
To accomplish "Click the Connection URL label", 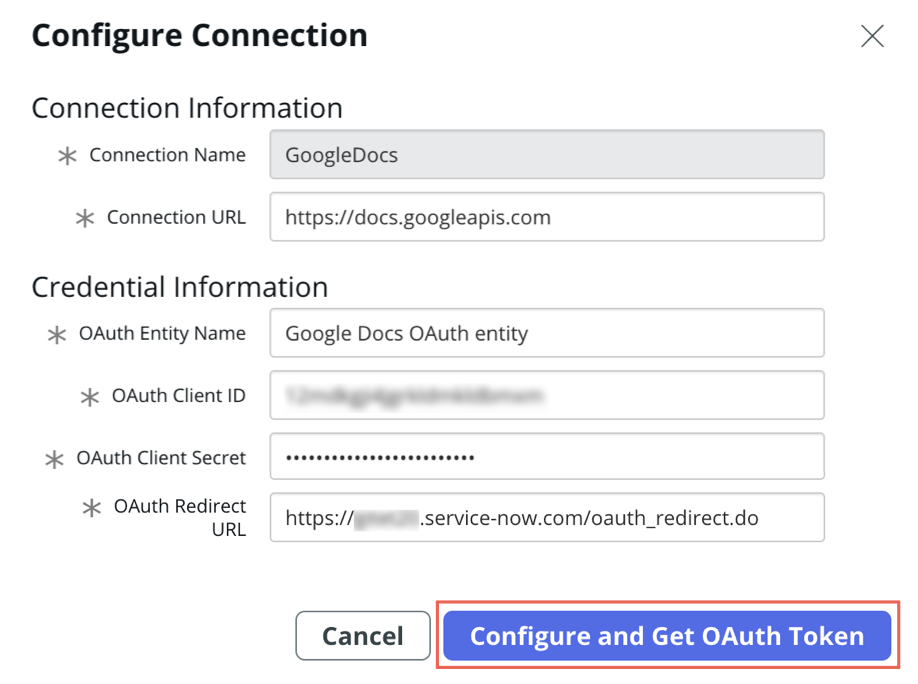I will (x=176, y=217).
